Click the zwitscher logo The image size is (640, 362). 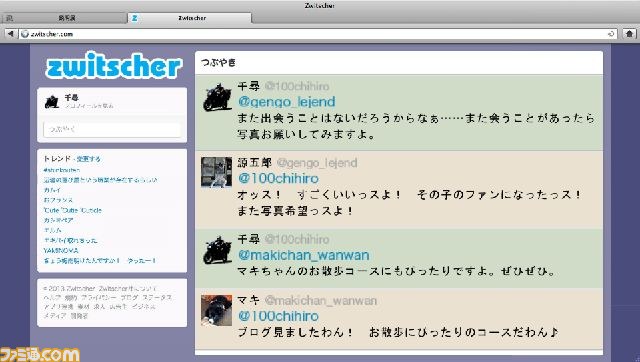(x=113, y=65)
